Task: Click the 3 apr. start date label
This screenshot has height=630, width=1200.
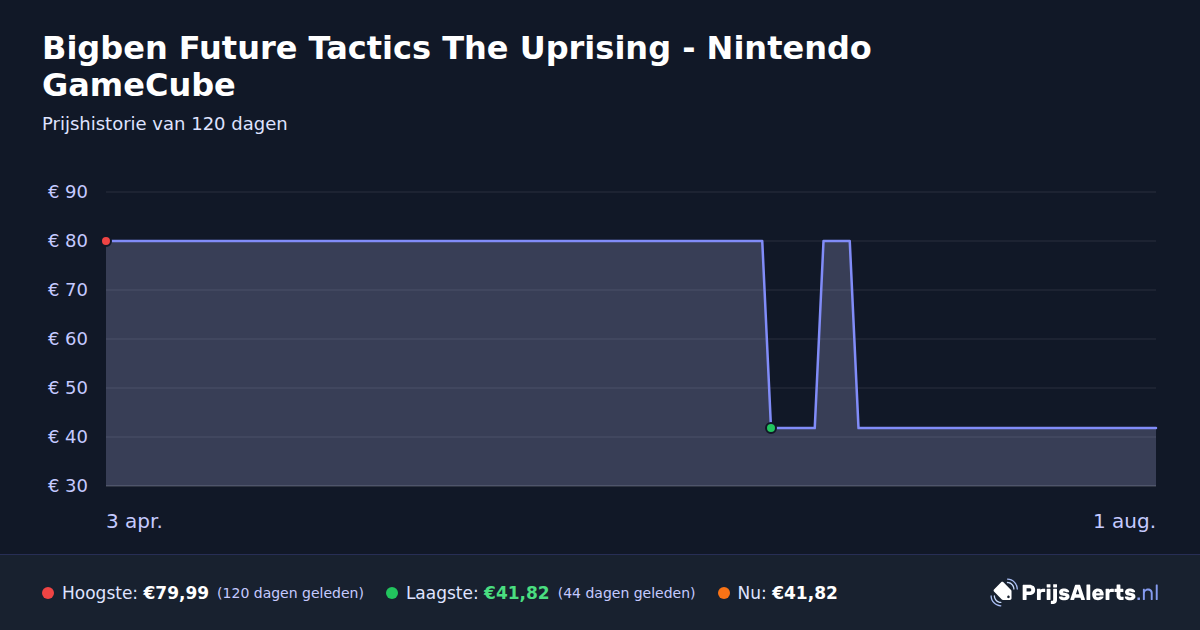Action: point(134,521)
